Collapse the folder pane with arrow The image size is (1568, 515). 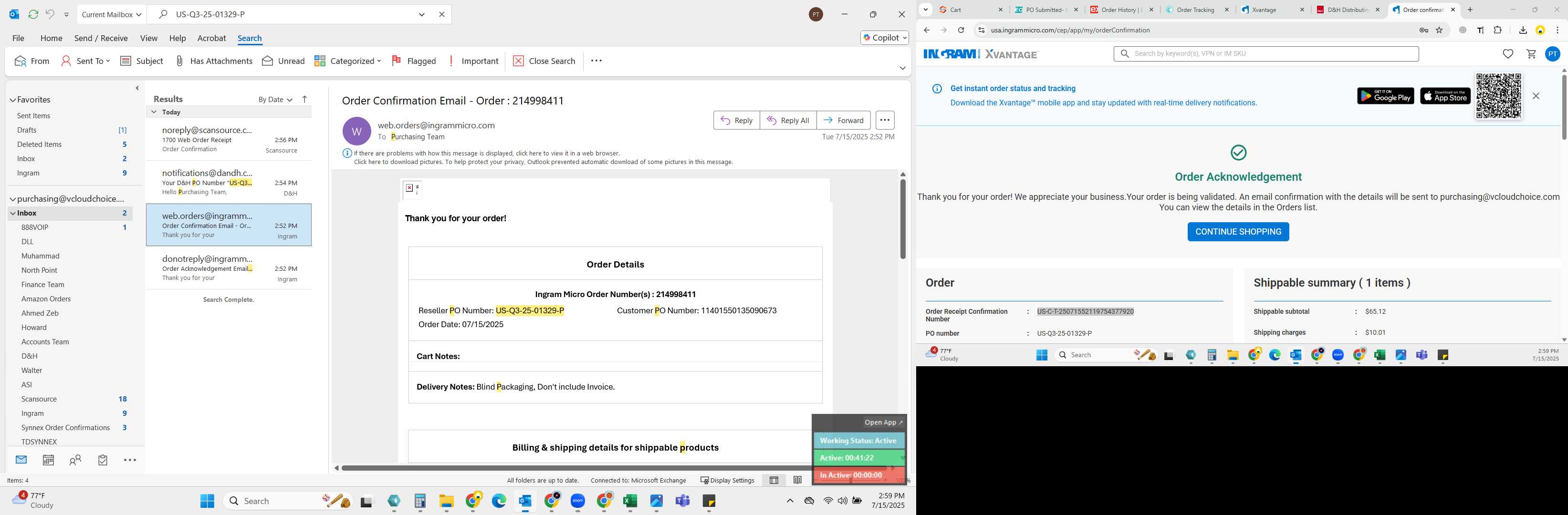click(x=137, y=88)
